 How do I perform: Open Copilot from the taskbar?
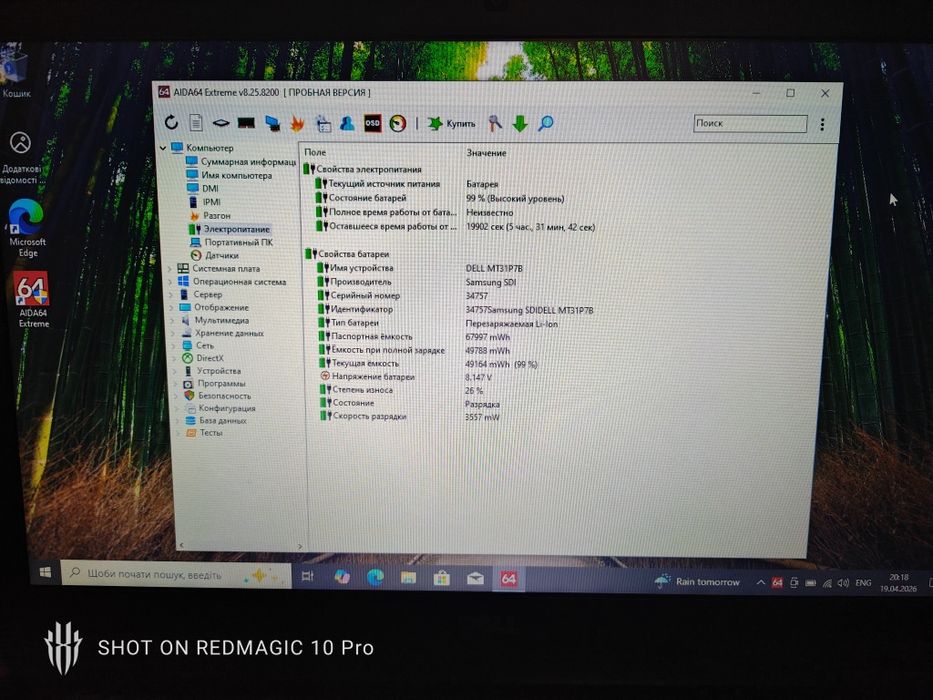[342, 577]
